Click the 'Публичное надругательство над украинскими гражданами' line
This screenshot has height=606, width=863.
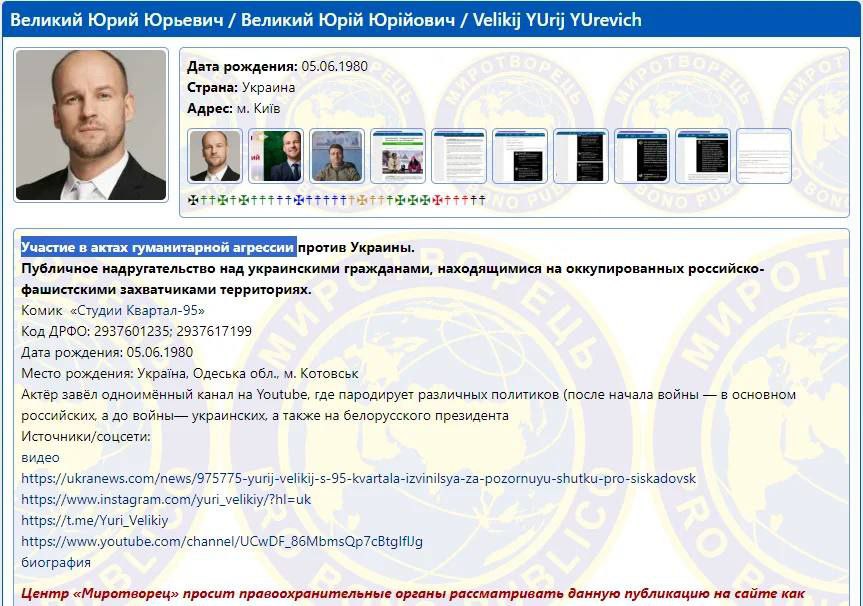point(392,269)
